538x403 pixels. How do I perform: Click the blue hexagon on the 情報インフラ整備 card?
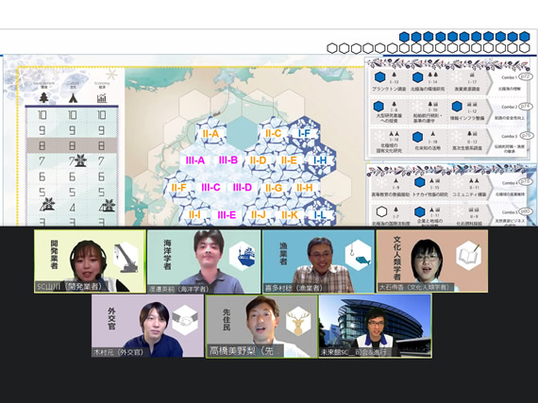457,107
